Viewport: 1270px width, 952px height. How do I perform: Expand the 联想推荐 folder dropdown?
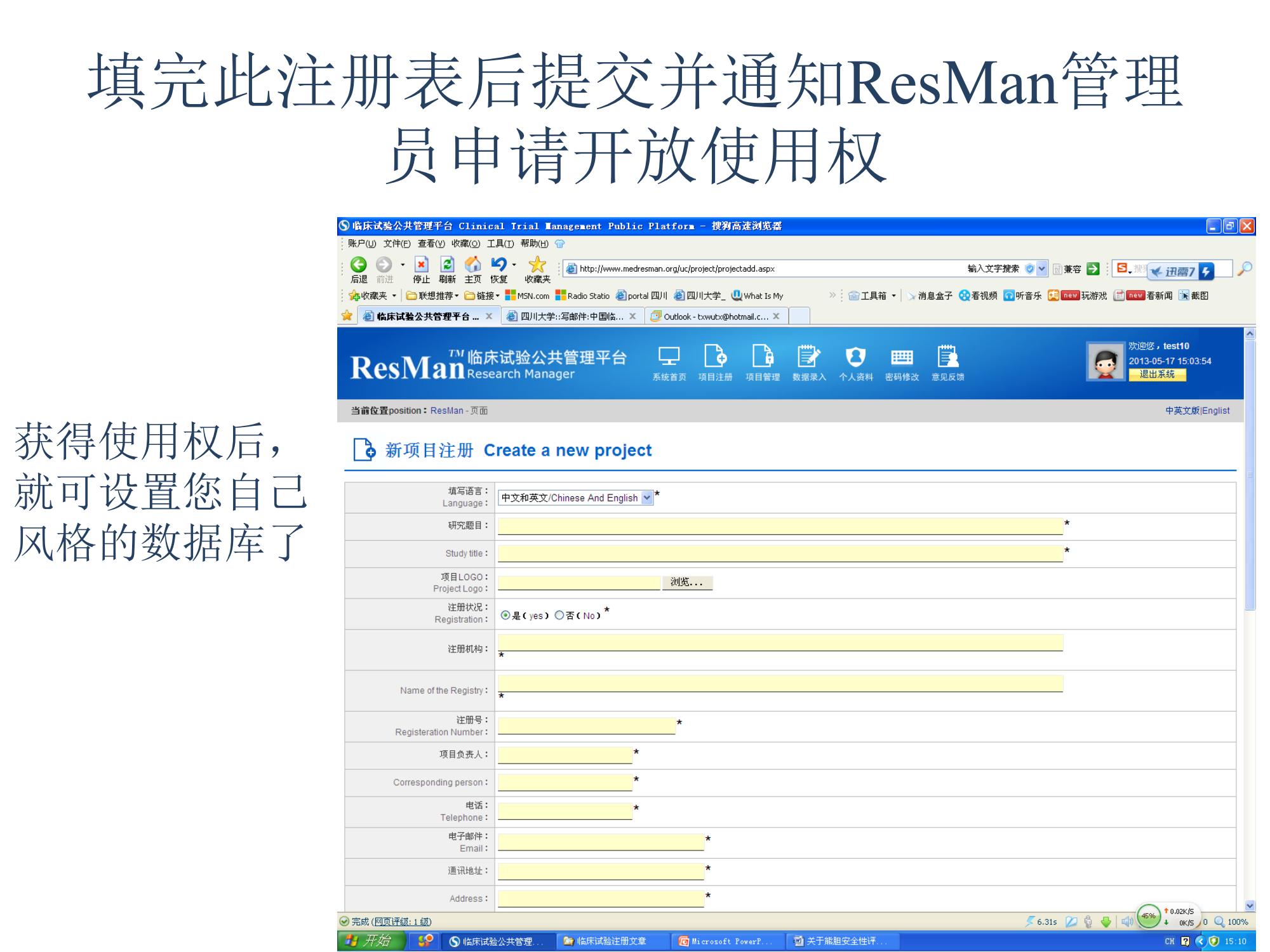click(x=457, y=296)
